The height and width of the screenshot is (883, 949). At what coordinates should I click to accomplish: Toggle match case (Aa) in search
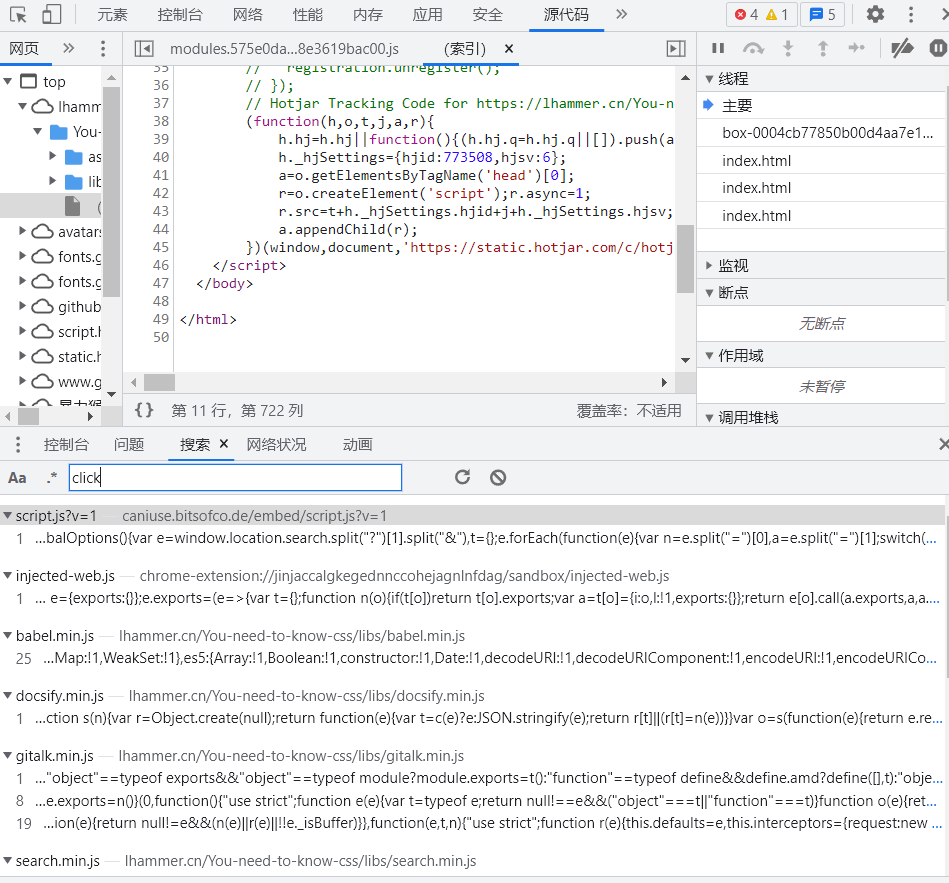point(17,478)
